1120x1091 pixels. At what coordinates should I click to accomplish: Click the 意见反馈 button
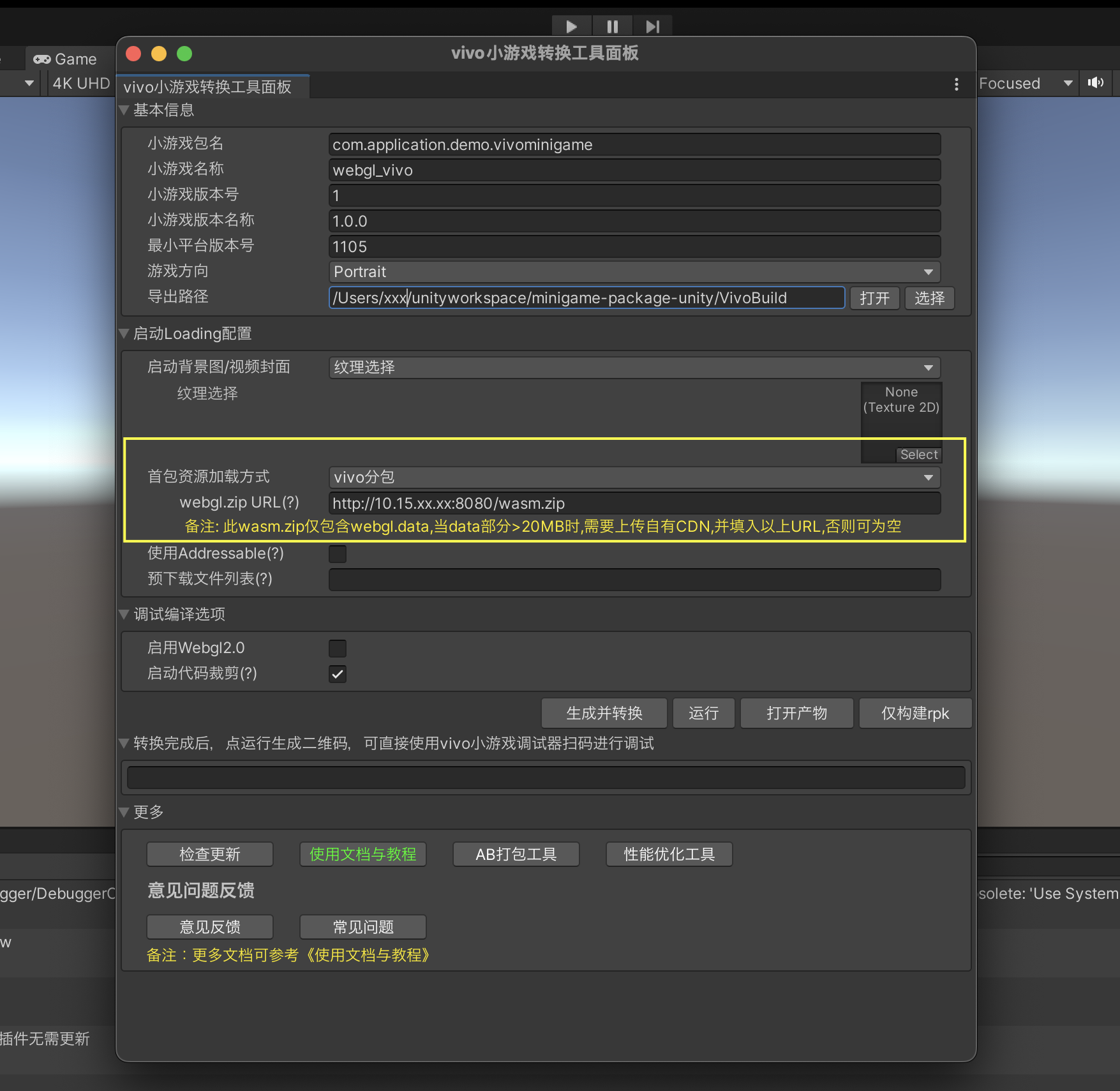pyautogui.click(x=210, y=927)
